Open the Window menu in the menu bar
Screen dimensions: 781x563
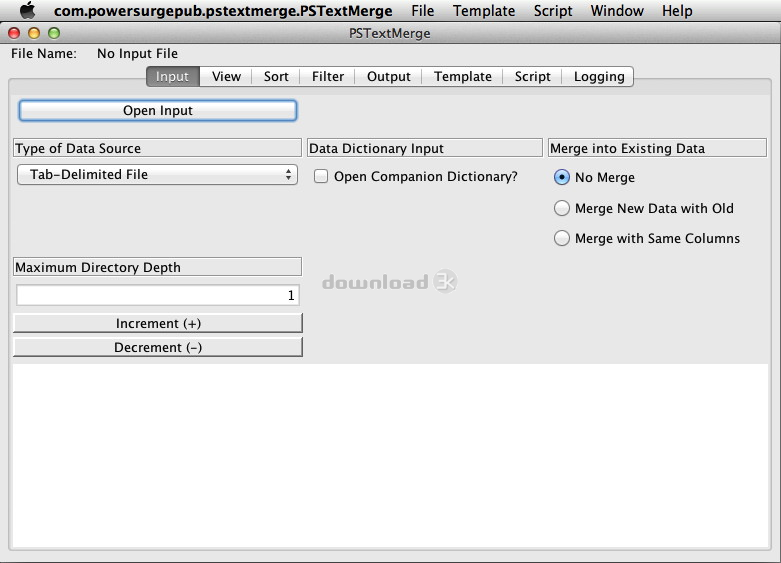[617, 11]
